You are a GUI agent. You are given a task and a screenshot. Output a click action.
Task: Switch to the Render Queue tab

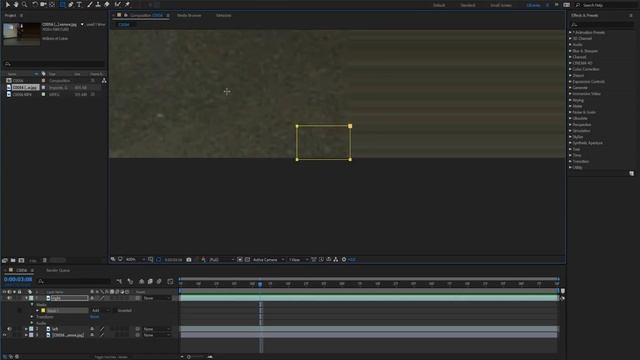(58, 271)
